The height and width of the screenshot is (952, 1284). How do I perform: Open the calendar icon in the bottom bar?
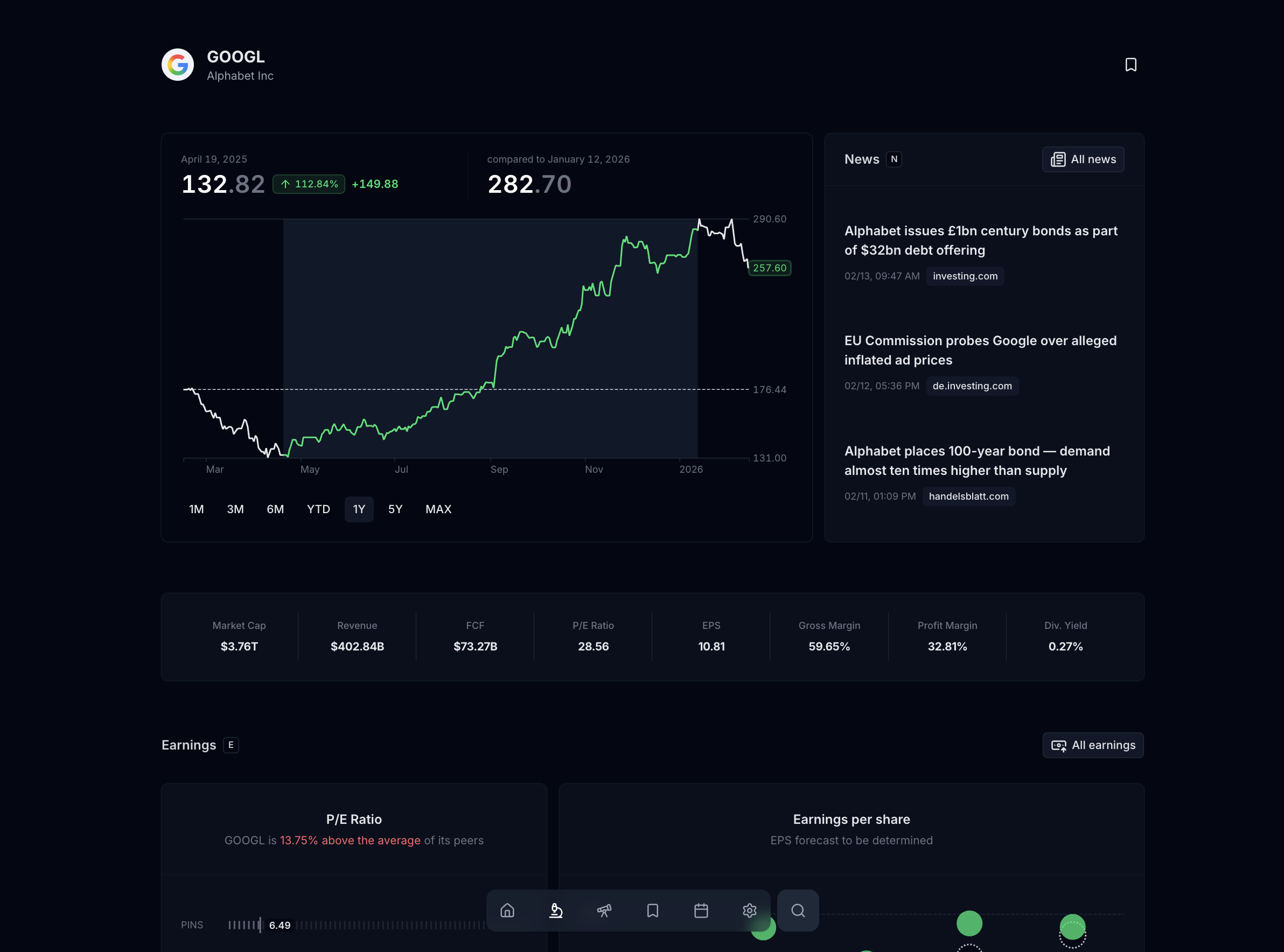(x=701, y=911)
